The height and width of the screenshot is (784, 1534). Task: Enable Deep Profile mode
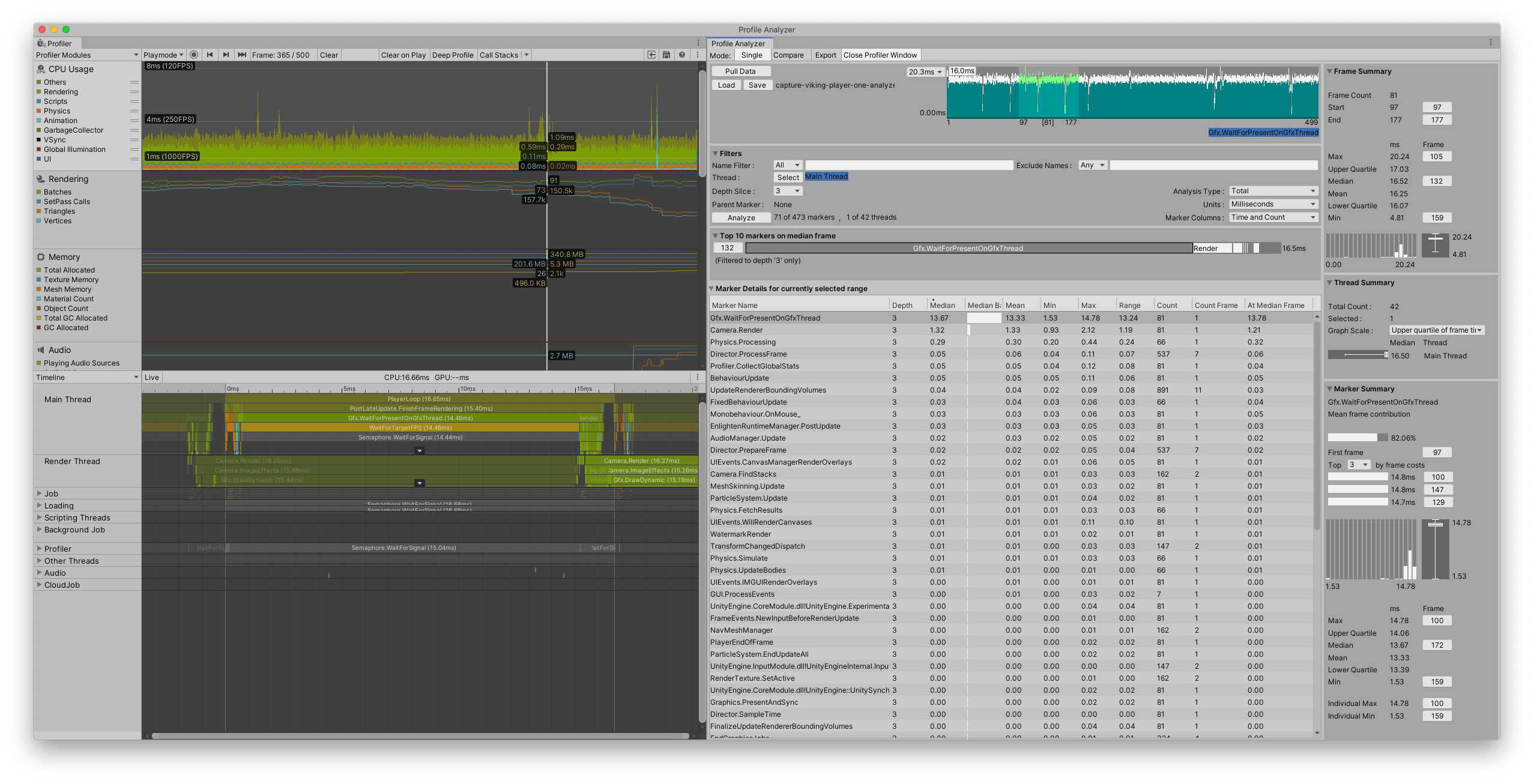pyautogui.click(x=453, y=55)
